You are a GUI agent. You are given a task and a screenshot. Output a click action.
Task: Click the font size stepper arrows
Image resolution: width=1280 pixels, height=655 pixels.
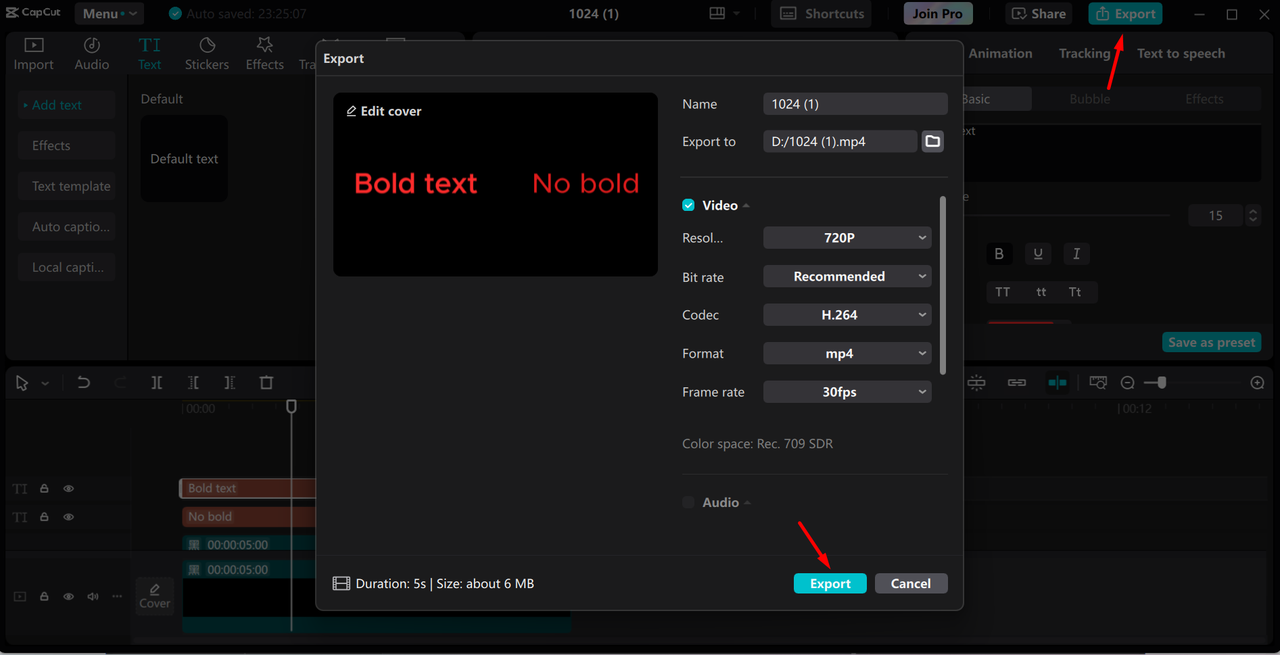(1253, 215)
